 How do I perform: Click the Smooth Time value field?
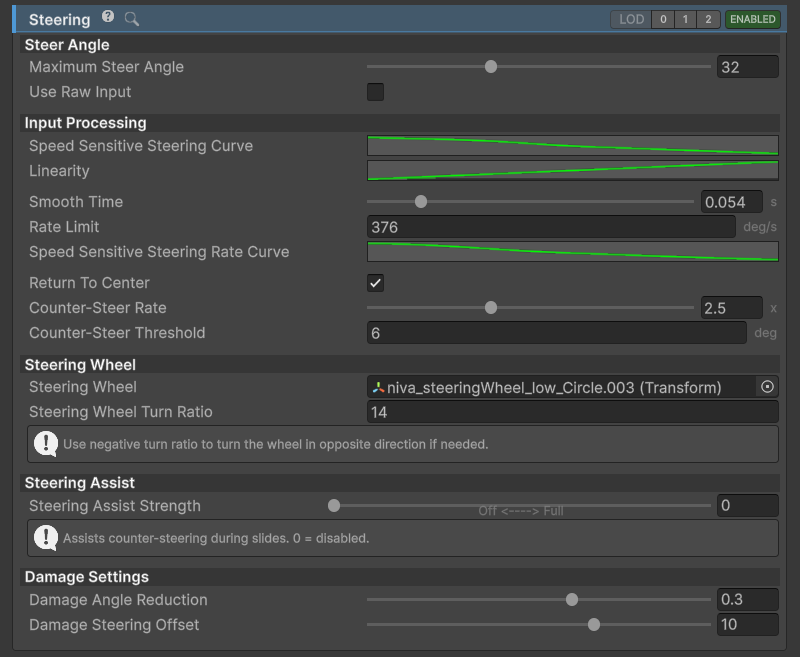pos(732,202)
